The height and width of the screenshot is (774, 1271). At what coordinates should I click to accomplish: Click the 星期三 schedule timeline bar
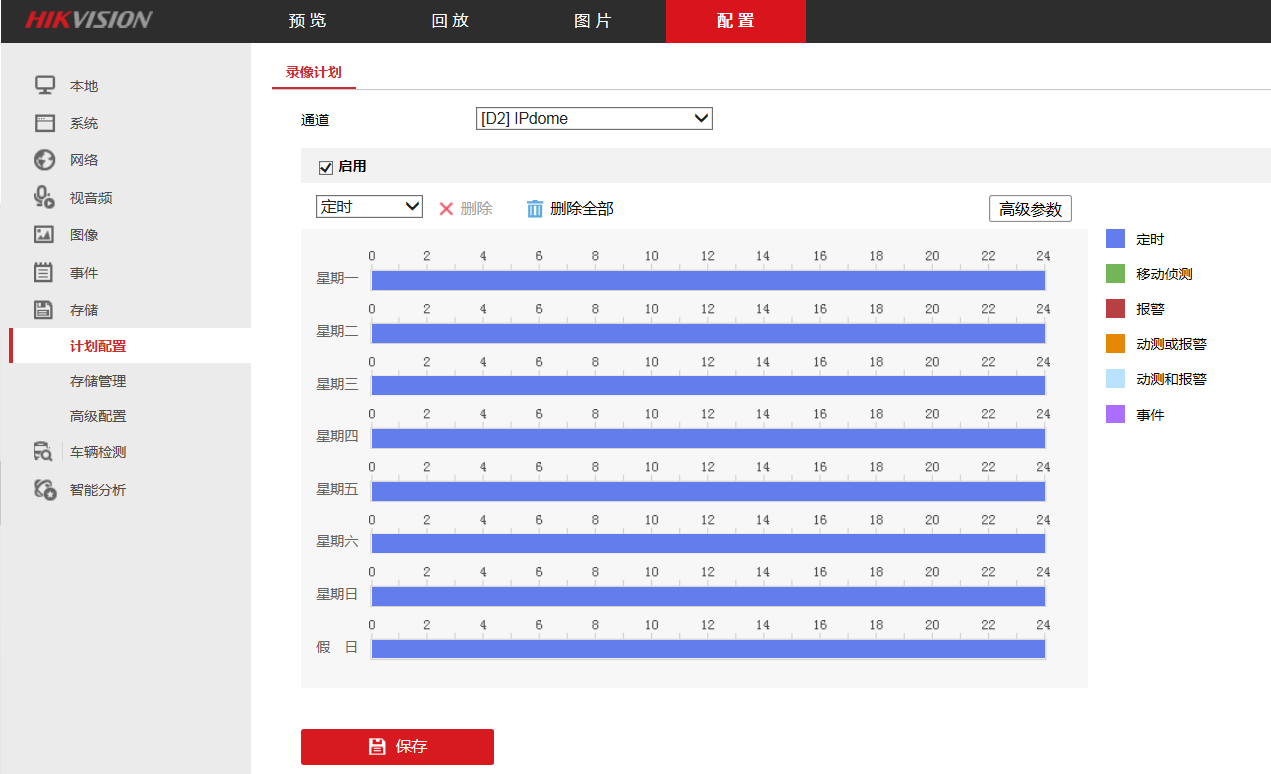(x=707, y=385)
